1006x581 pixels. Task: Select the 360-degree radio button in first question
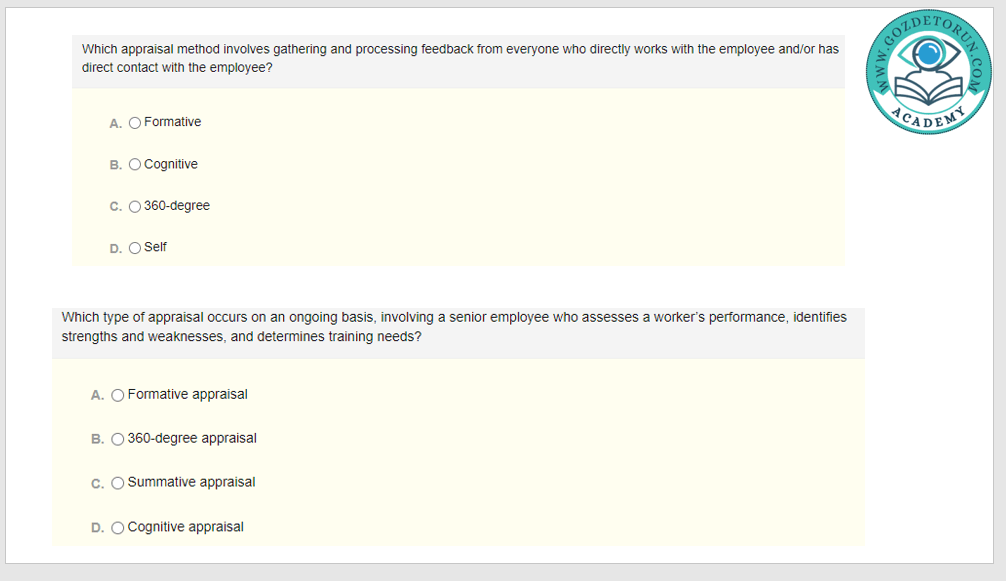135,207
